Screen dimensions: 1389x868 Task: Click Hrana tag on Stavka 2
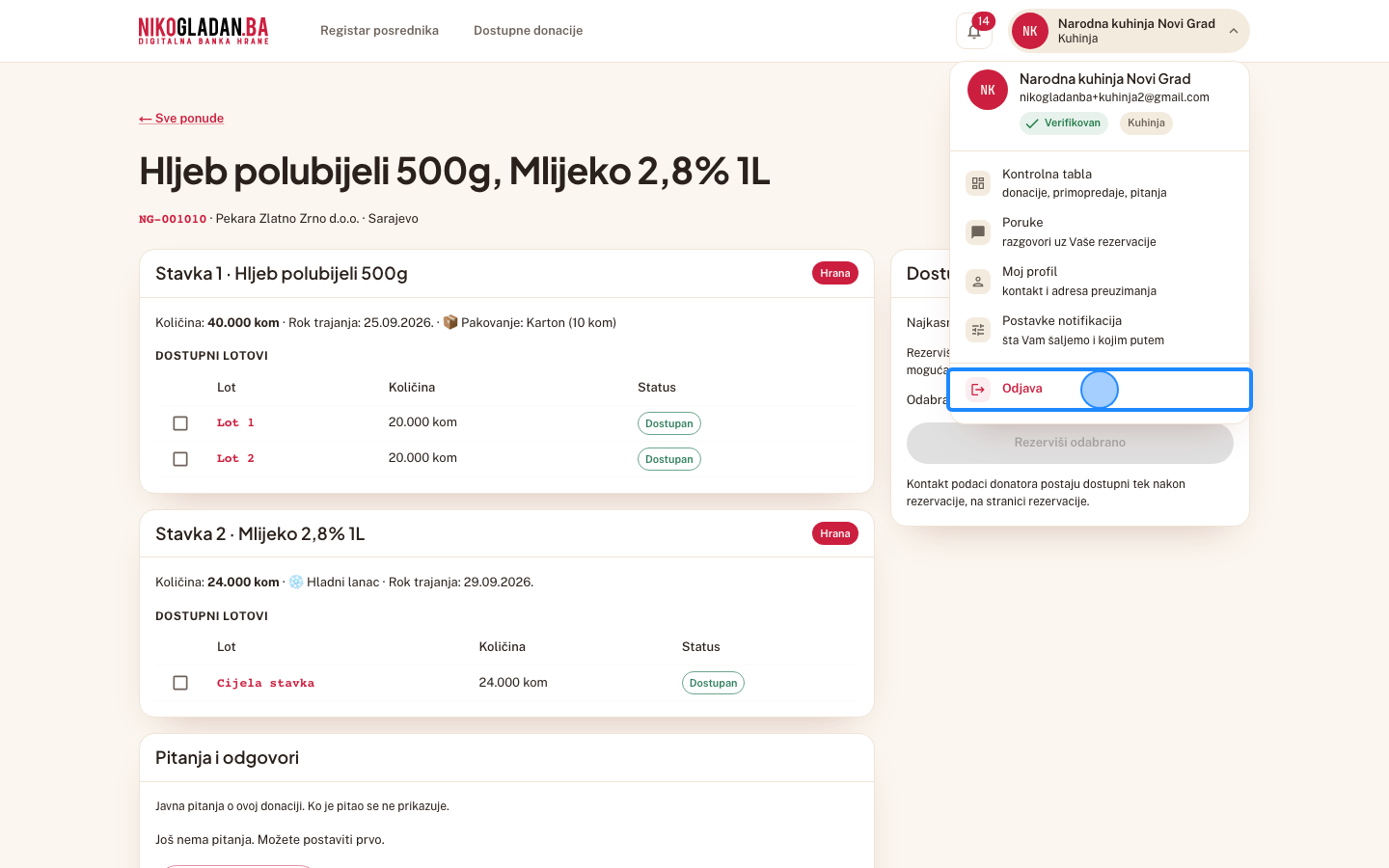pos(835,533)
